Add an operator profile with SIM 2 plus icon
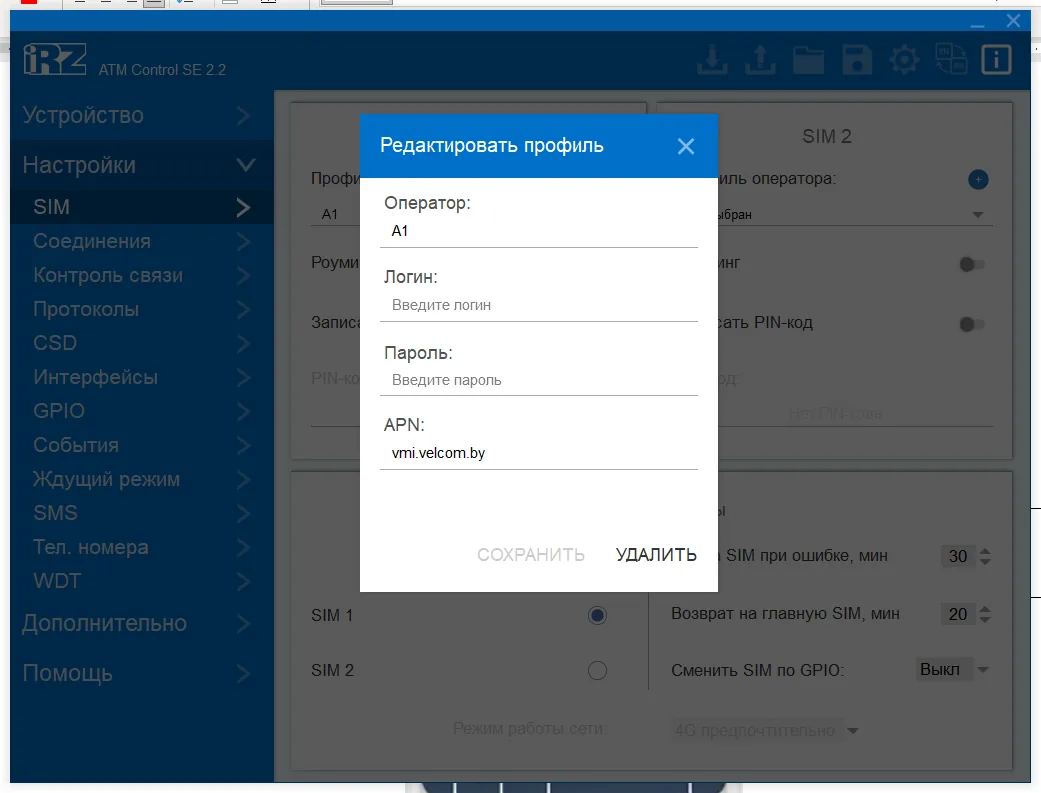 pyautogui.click(x=978, y=179)
